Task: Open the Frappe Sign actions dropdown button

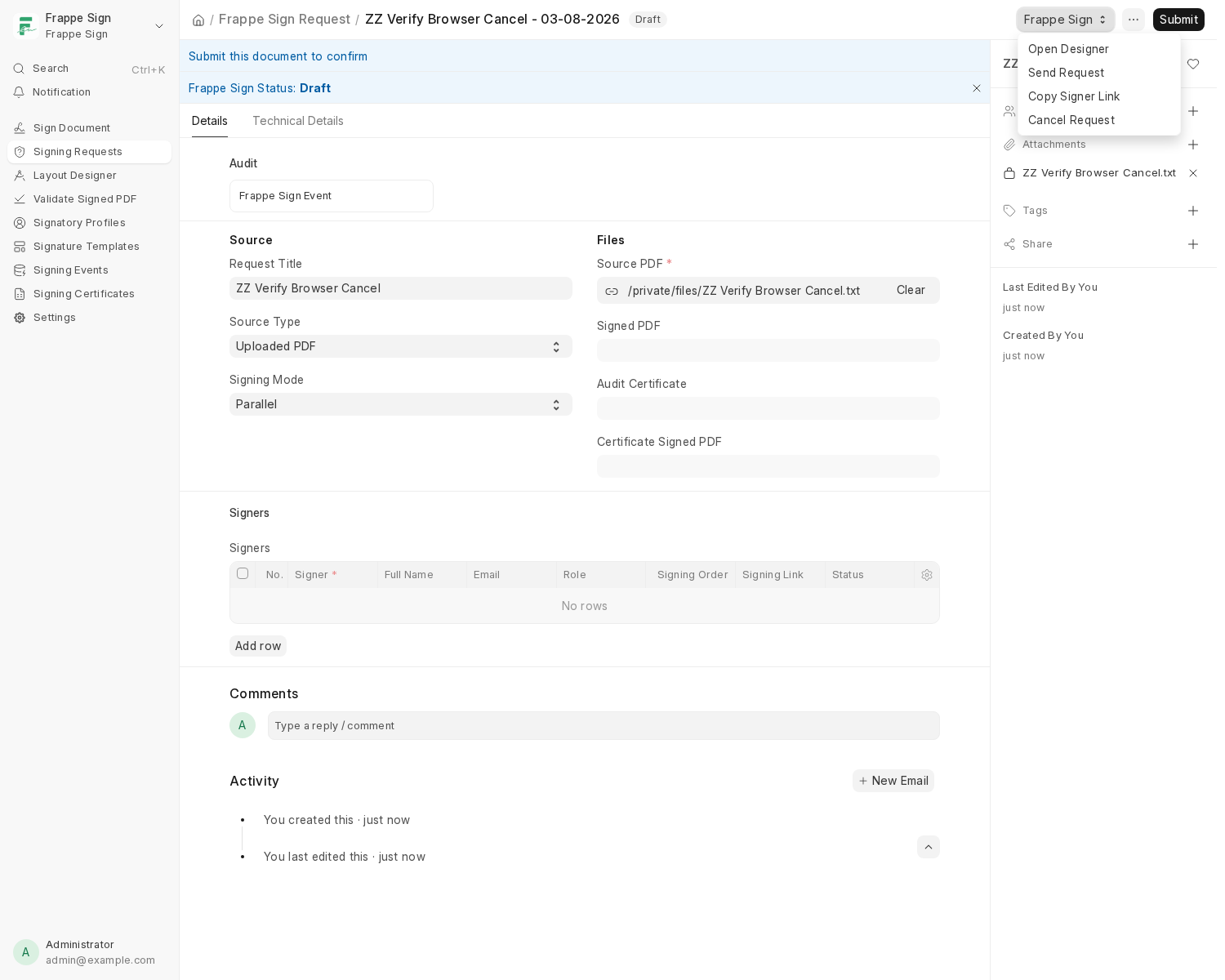Action: [x=1065, y=20]
